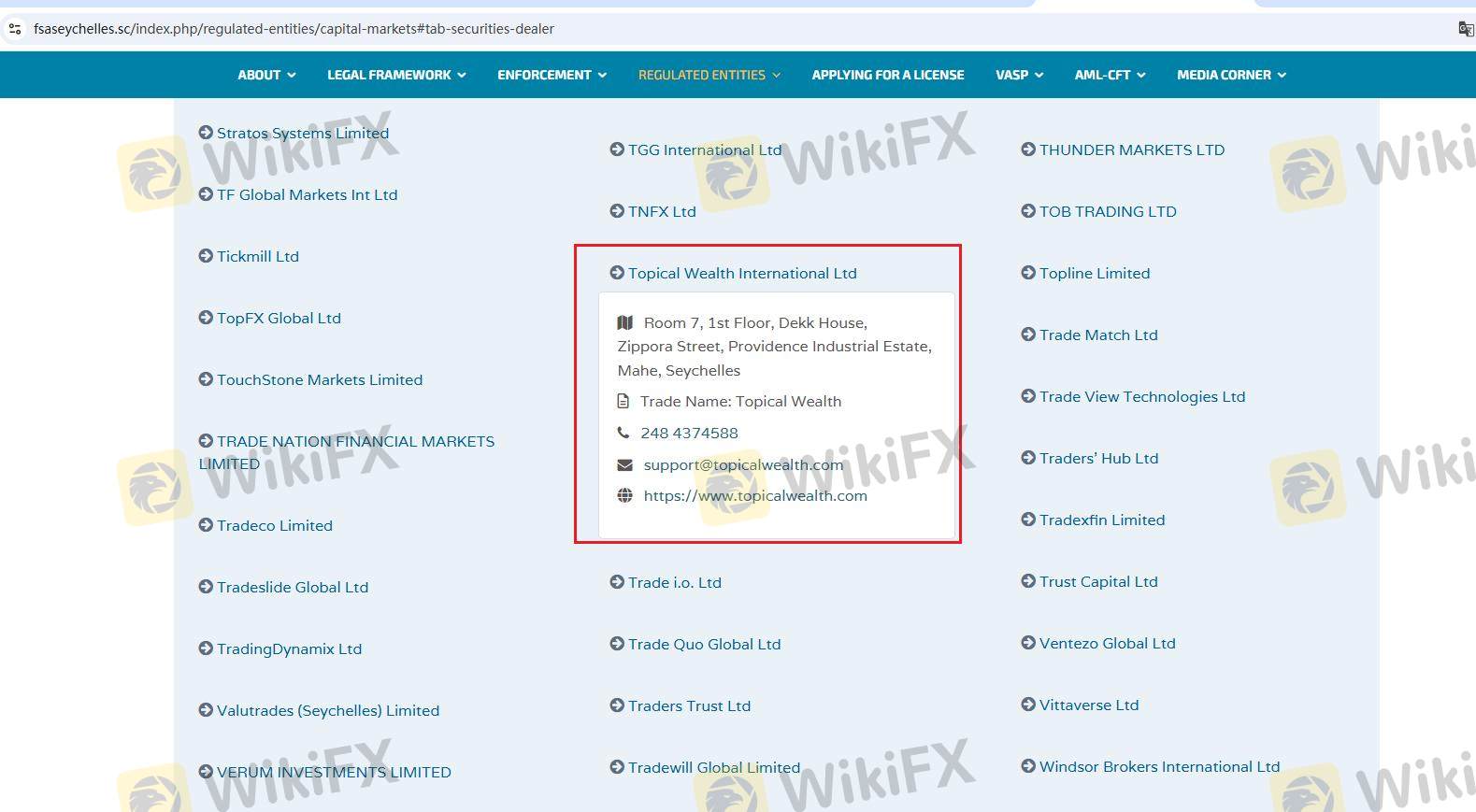Click arrow icon next to TNFX Ltd
This screenshot has height=812, width=1476.
tap(617, 211)
